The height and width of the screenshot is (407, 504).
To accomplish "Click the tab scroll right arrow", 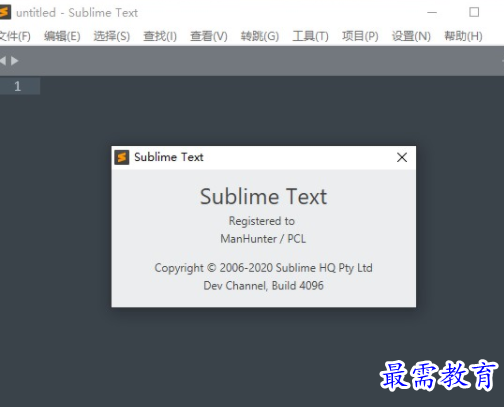I will [14, 61].
